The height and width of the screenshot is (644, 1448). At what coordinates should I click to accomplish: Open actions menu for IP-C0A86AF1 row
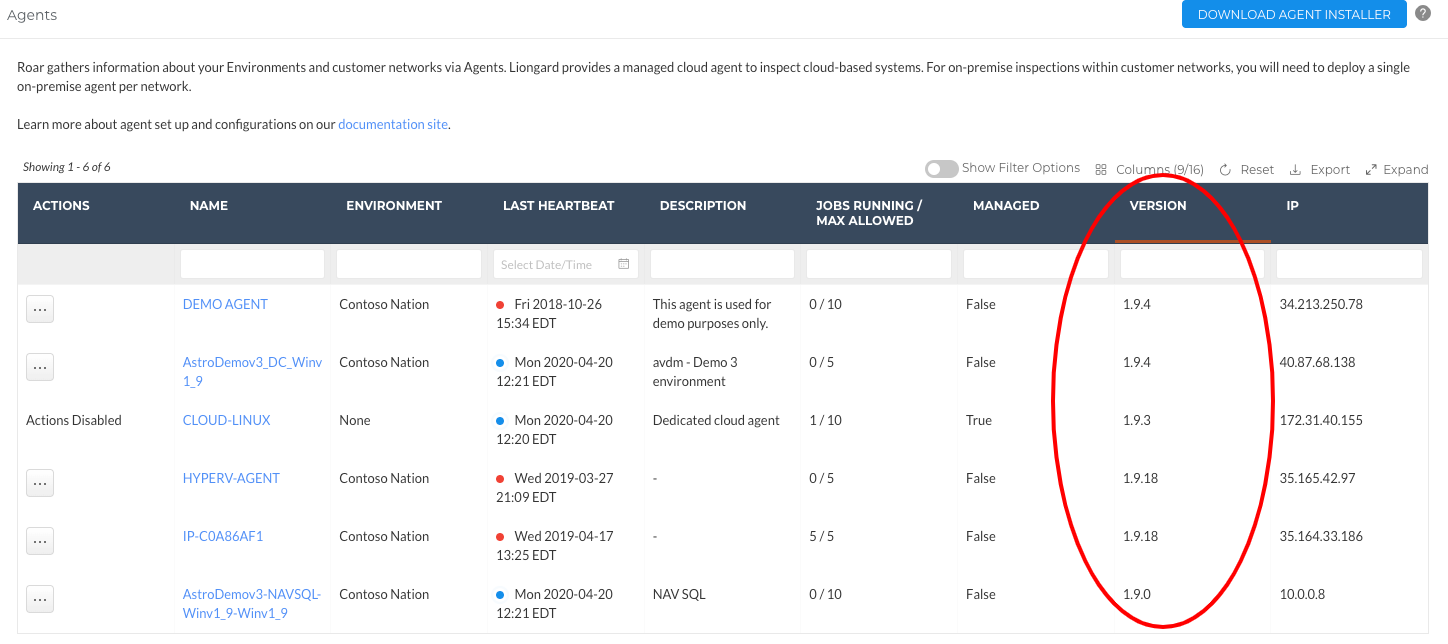coord(40,541)
